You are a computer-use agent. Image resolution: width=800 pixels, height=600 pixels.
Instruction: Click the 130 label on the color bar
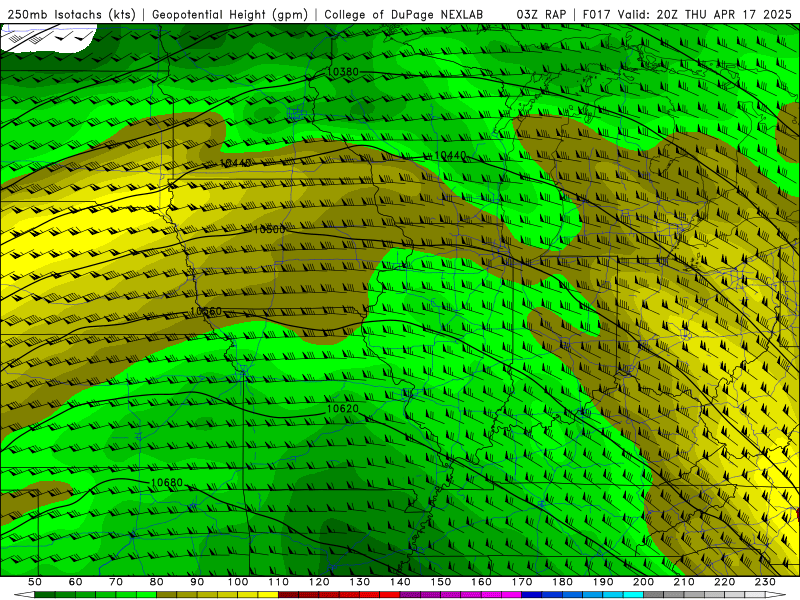(x=360, y=582)
